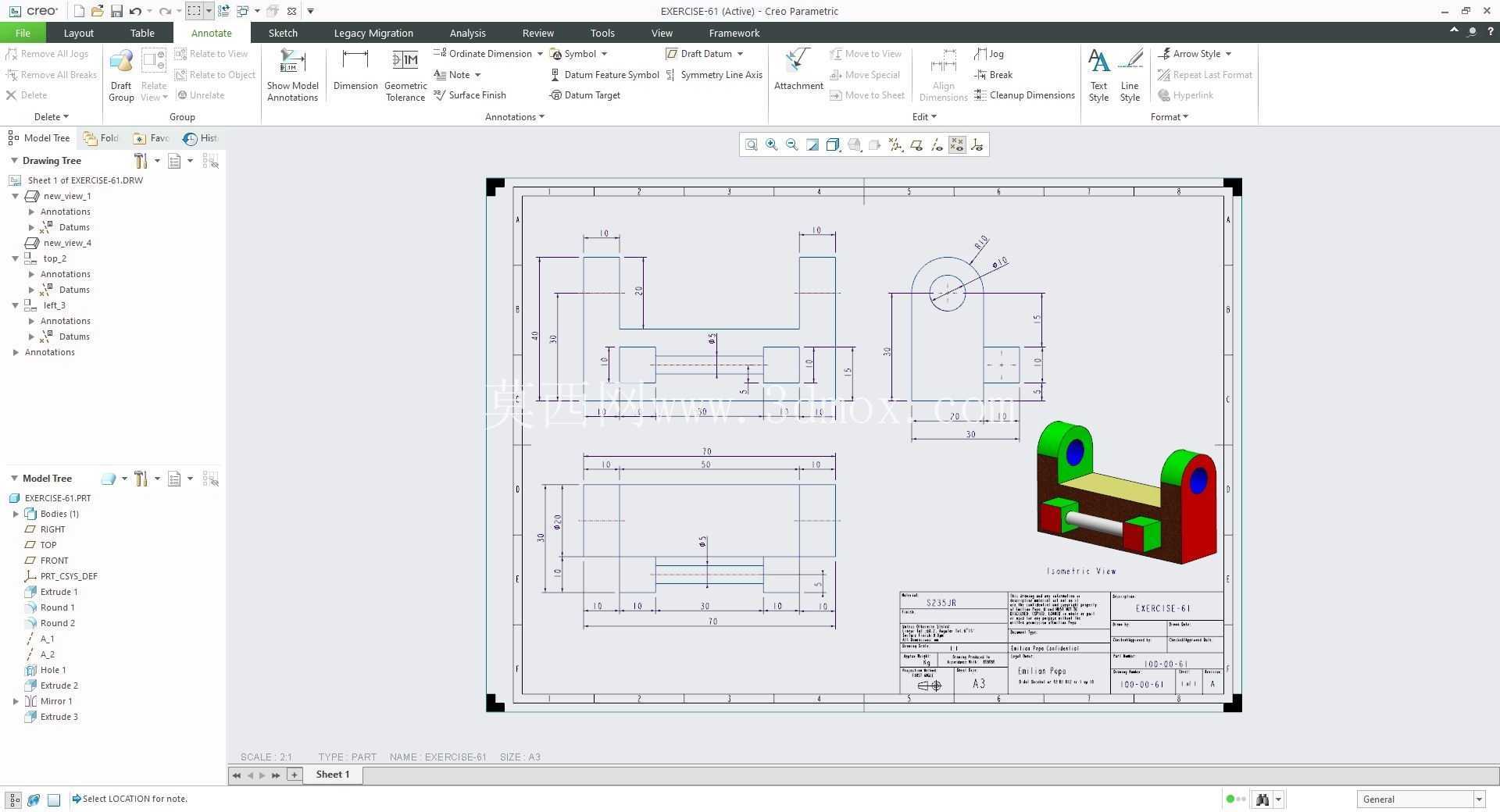Add a new sheet with plus button

point(295,775)
